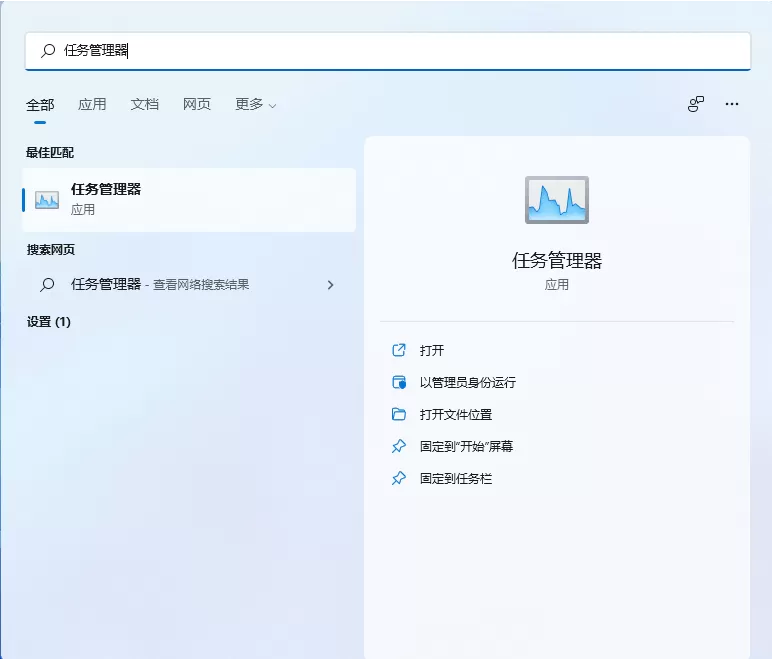This screenshot has height=659, width=772.
Task: Click the folder icon for file location
Action: point(399,414)
